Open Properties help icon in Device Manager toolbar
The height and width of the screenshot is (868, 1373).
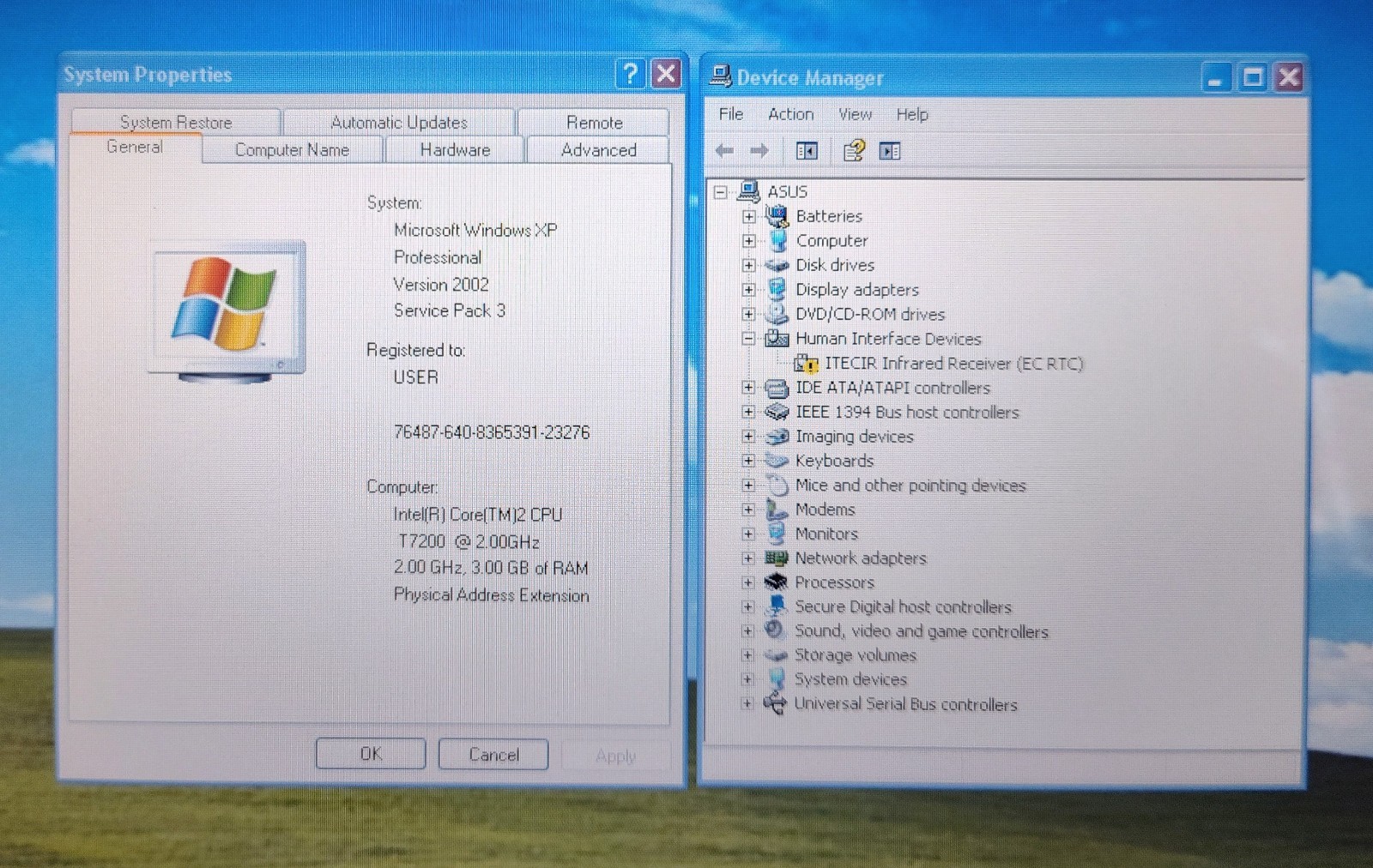[853, 151]
